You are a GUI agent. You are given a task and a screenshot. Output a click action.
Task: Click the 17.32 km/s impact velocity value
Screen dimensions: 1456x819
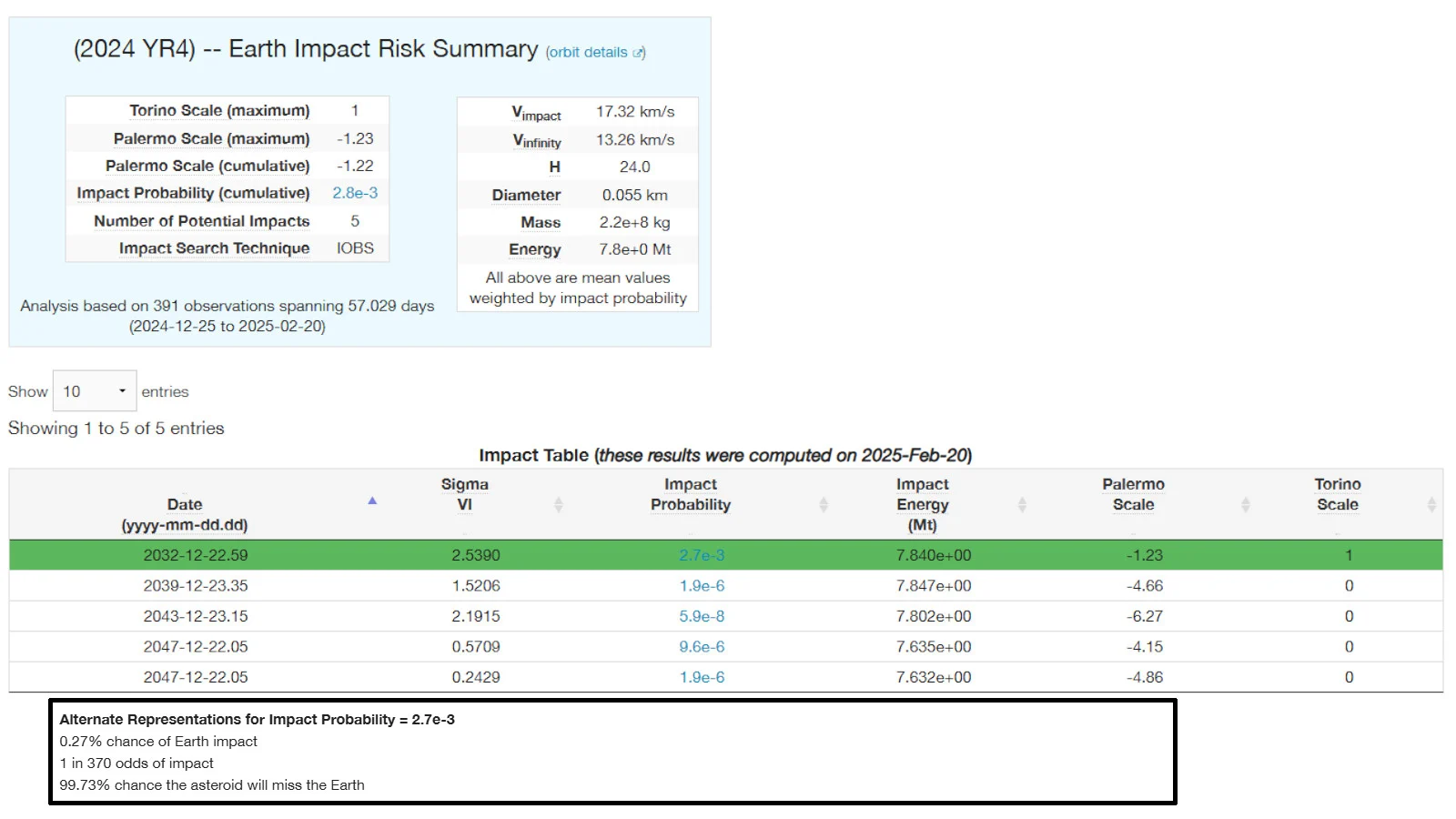point(635,111)
